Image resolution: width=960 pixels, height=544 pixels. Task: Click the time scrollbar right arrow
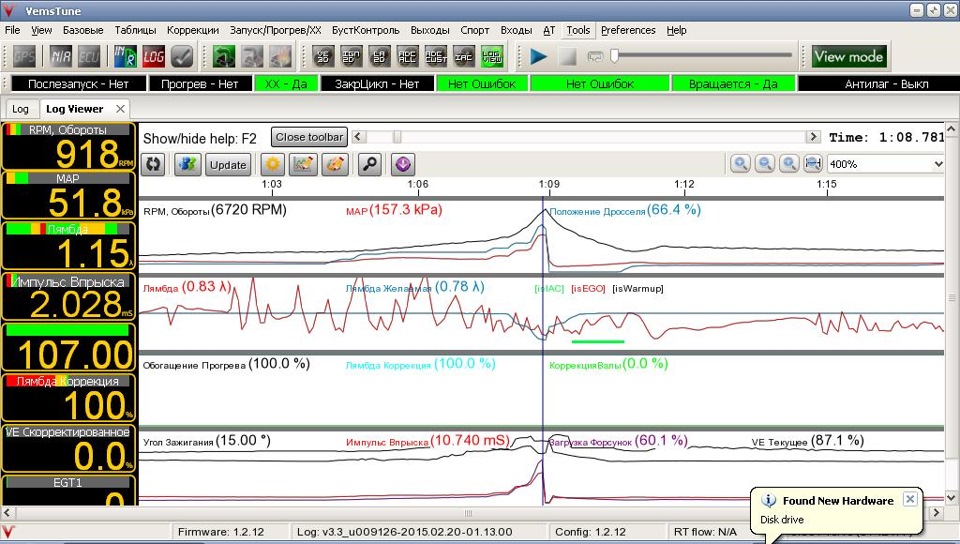(x=813, y=137)
